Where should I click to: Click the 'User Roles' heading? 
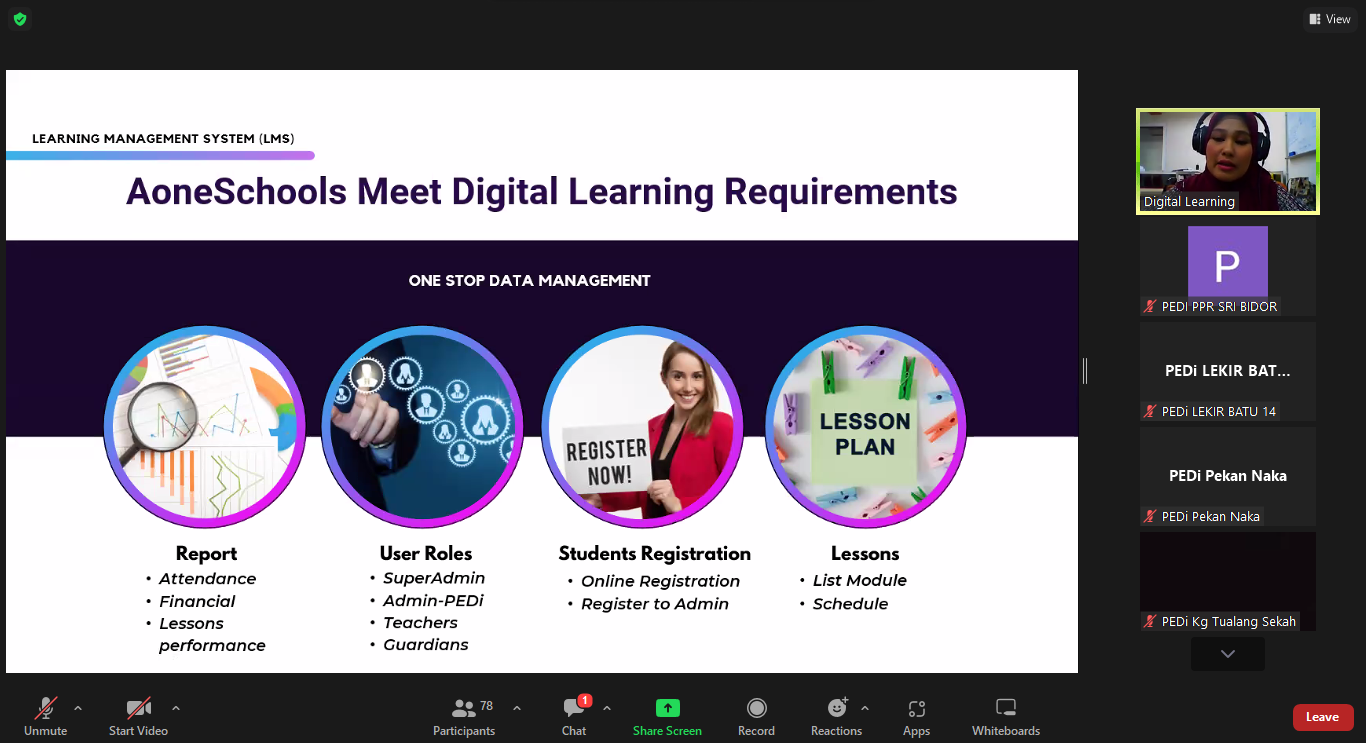[x=426, y=553]
